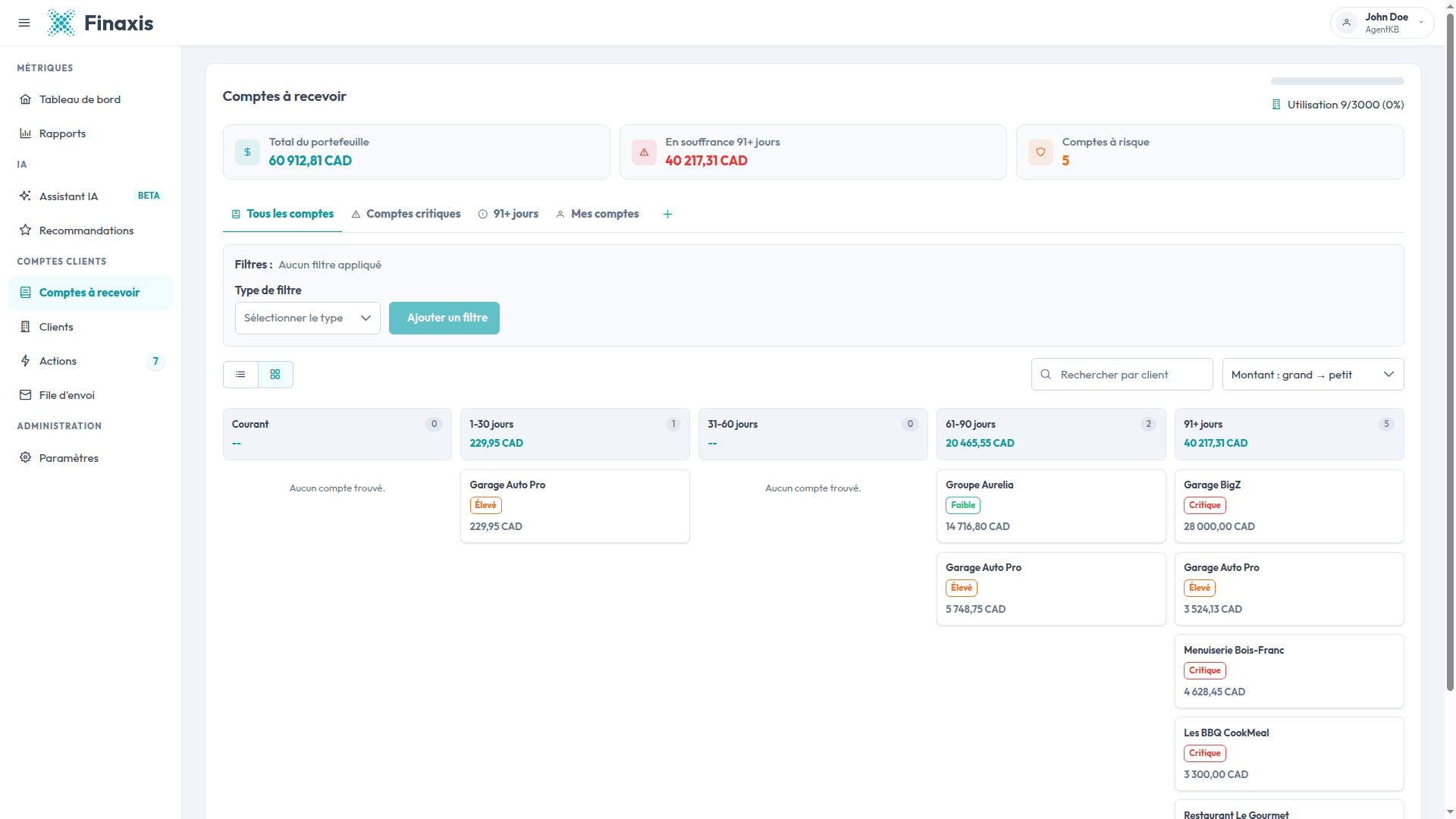The height and width of the screenshot is (819, 1456).
Task: Click Ajouter un filtre button
Action: pos(444,318)
